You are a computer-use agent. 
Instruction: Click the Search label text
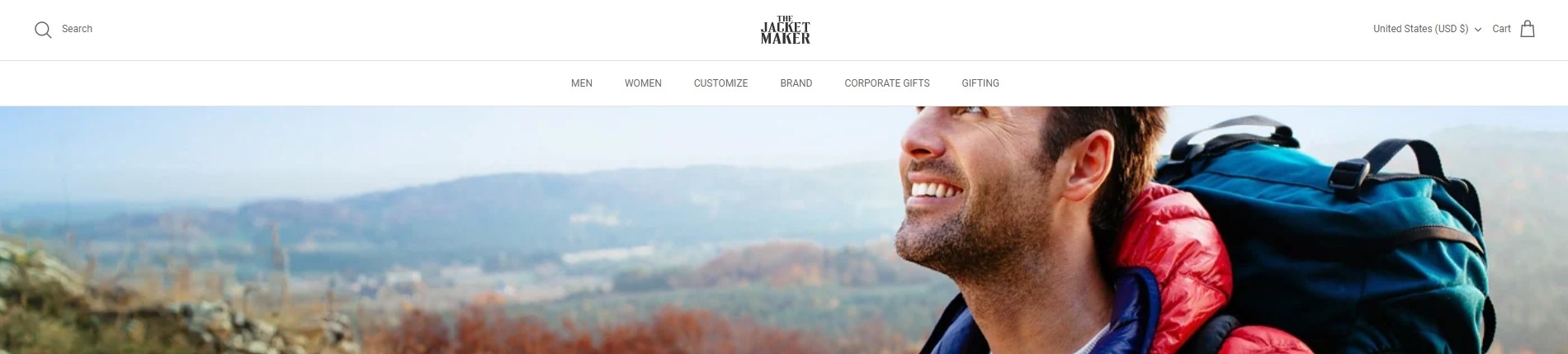tap(77, 29)
